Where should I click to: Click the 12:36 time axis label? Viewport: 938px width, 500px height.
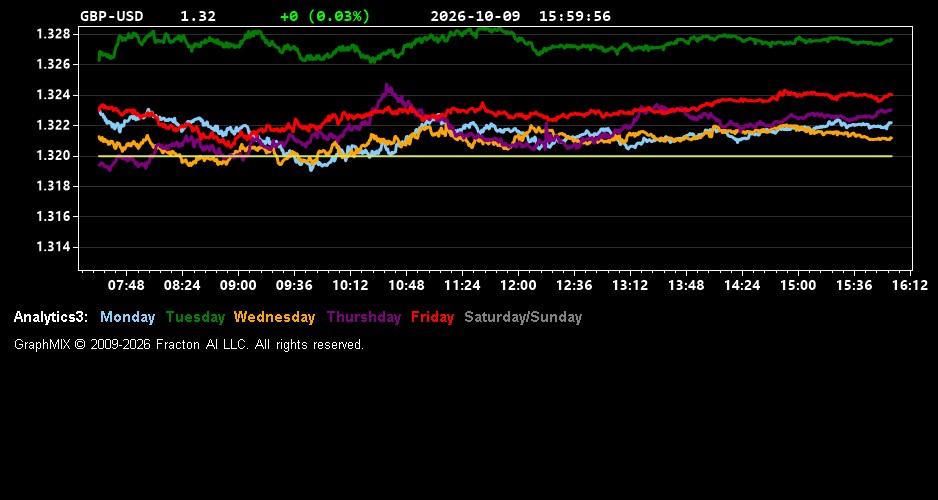574,285
